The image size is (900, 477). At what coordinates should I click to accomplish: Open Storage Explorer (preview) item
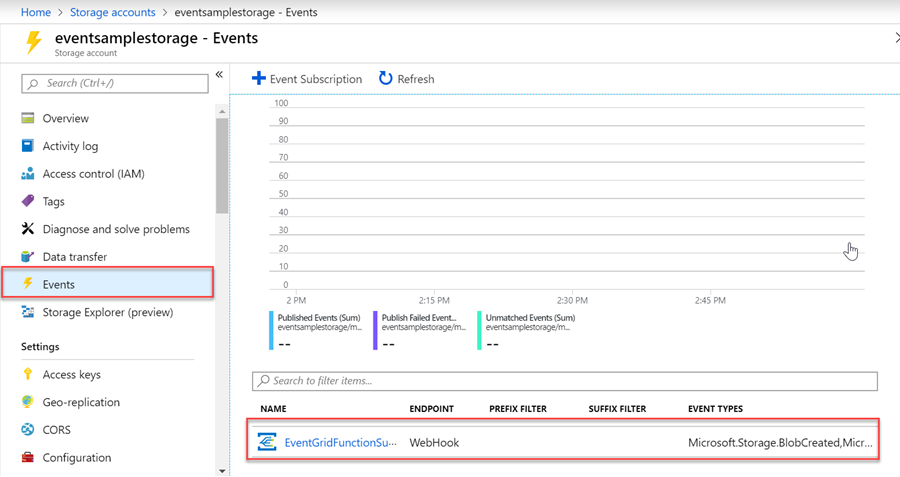(x=107, y=312)
